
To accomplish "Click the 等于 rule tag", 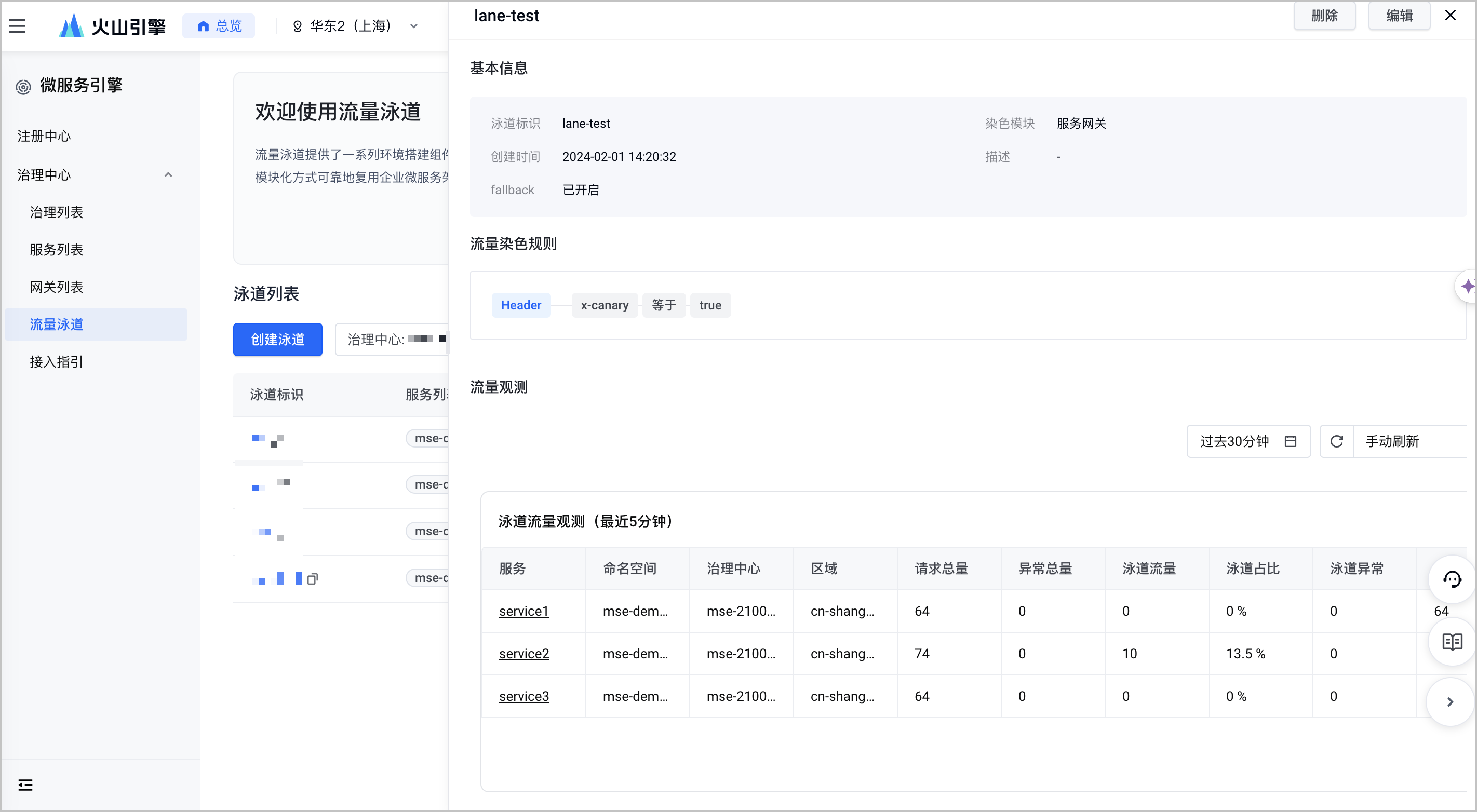I will tap(663, 305).
